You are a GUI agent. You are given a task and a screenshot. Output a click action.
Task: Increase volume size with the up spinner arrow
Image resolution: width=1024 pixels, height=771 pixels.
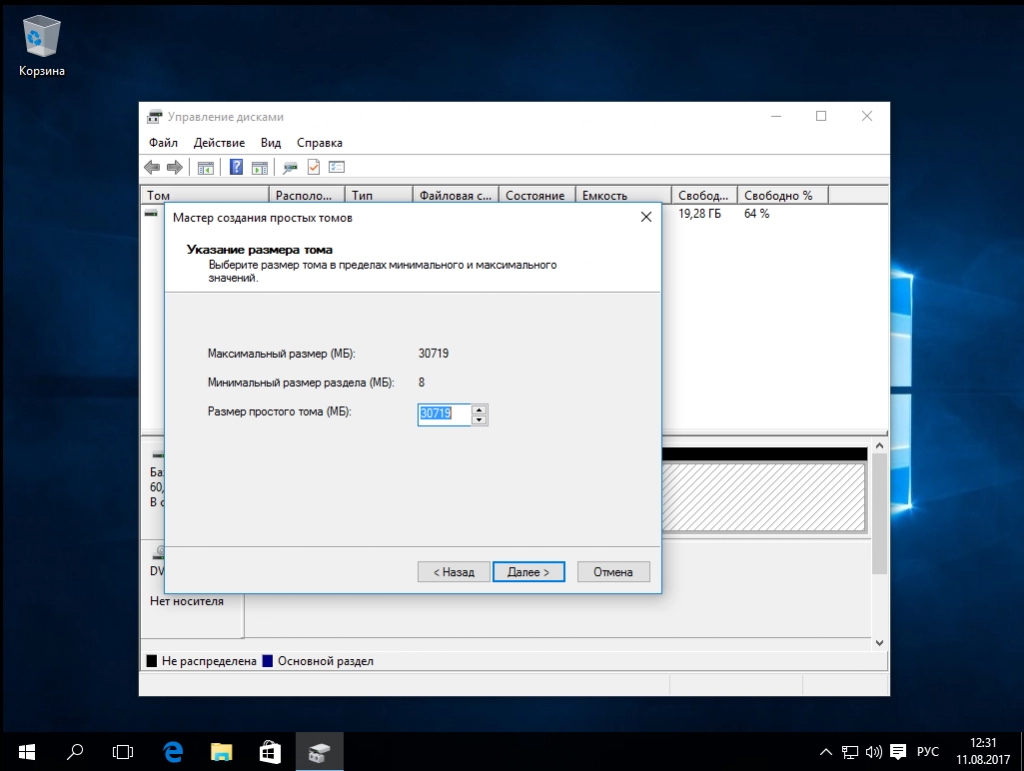point(480,409)
